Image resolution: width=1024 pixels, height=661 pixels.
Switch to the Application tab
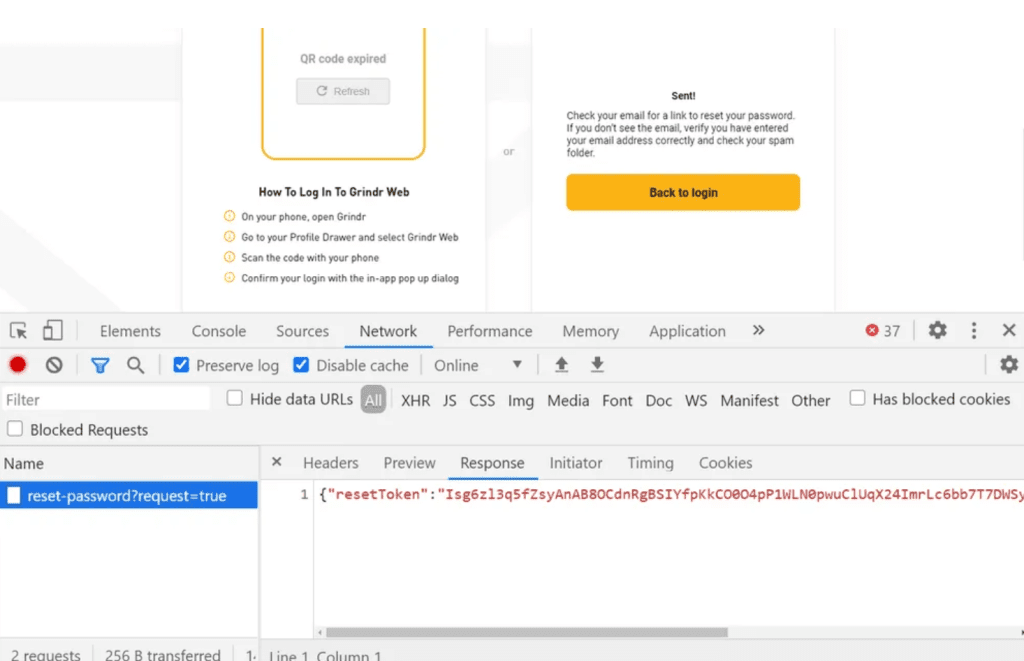click(x=687, y=331)
